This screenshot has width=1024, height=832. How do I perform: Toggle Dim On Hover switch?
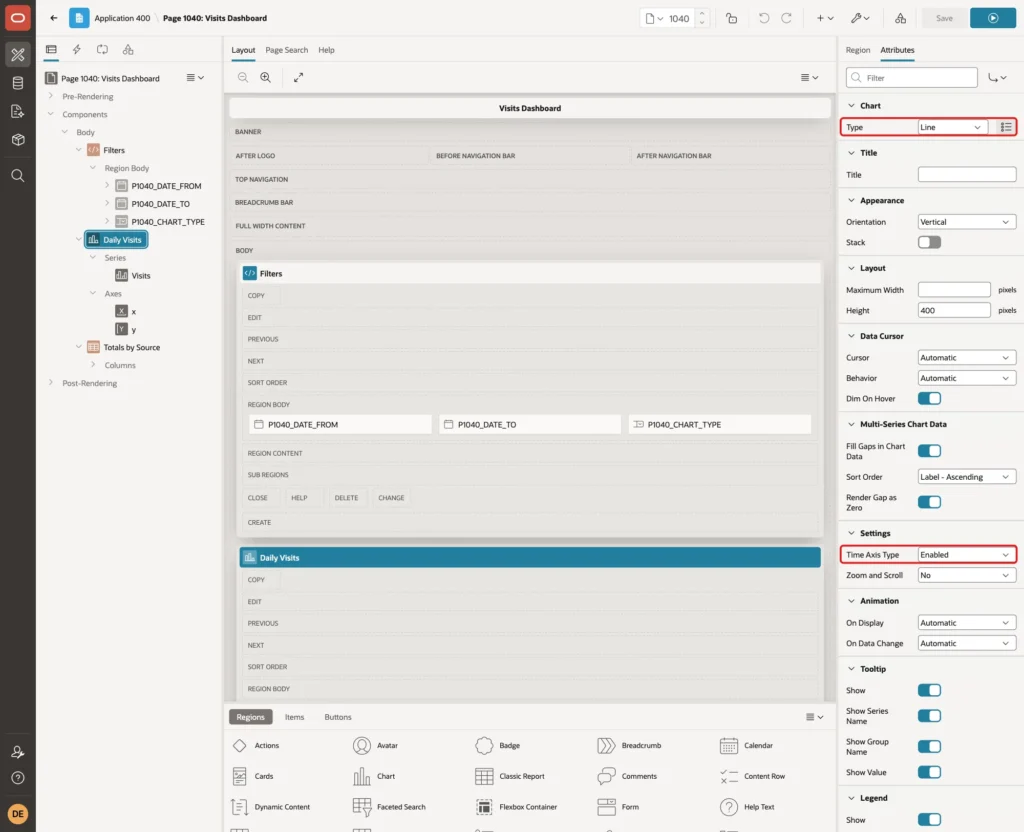[x=929, y=398]
